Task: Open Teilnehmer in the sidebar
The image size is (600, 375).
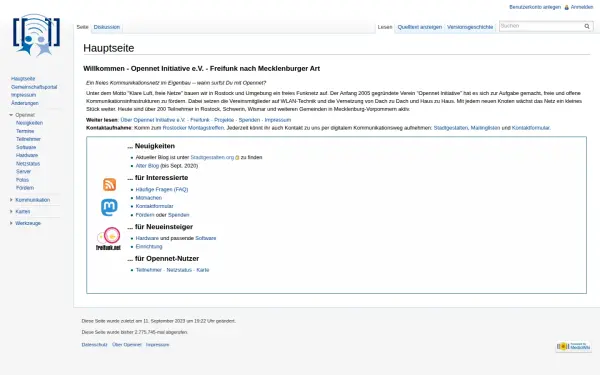Action: tap(28, 139)
